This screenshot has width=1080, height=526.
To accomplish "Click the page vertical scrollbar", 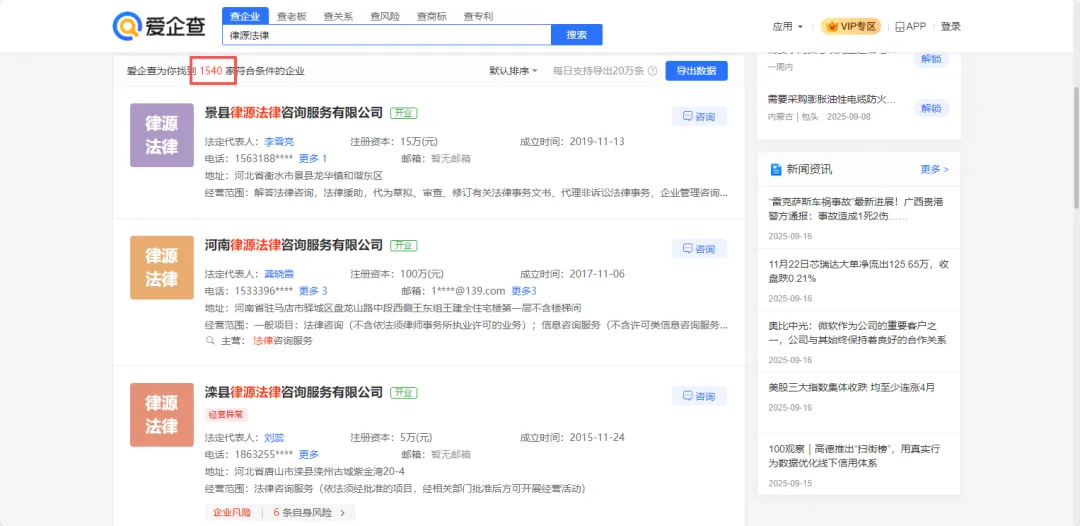I will click(x=1076, y=147).
